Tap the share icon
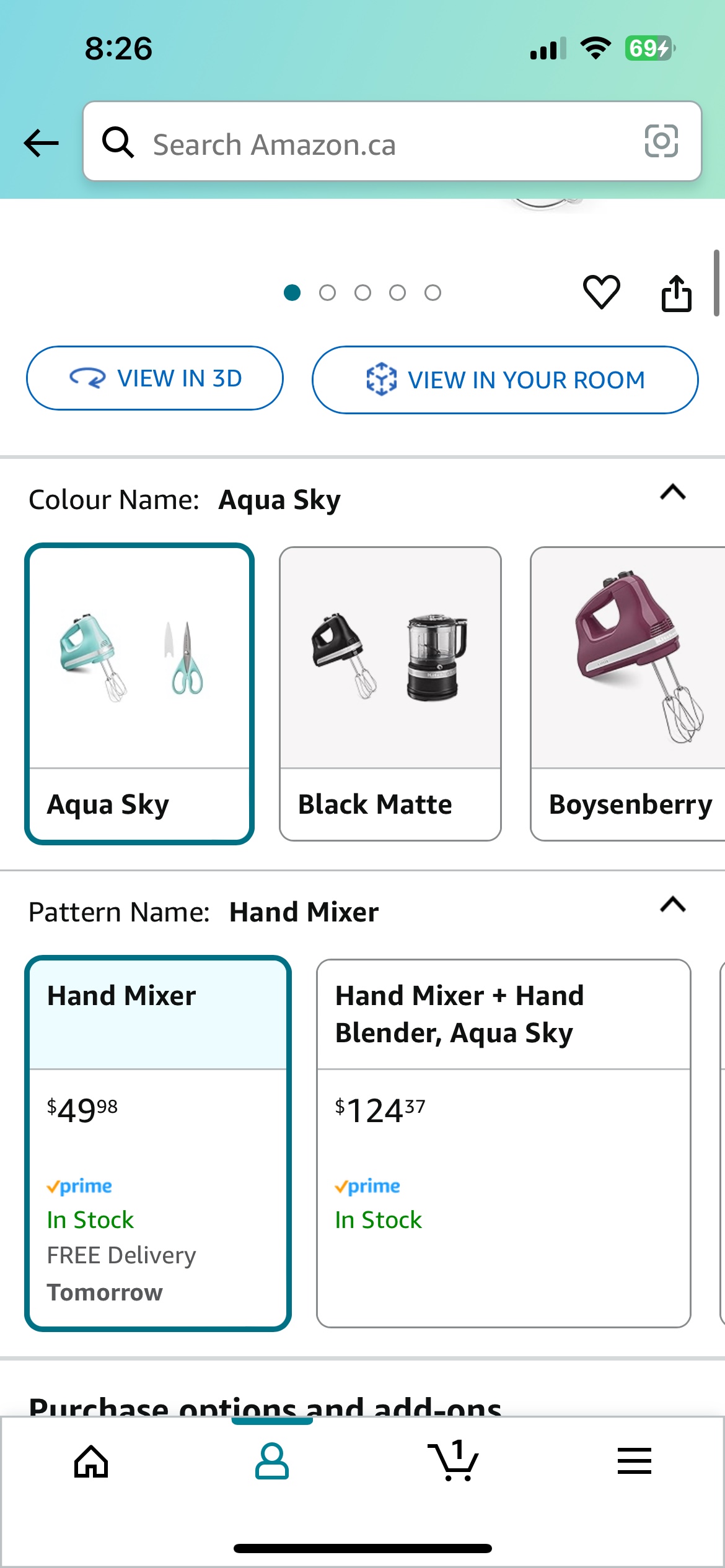Viewport: 725px width, 1568px height. (676, 293)
